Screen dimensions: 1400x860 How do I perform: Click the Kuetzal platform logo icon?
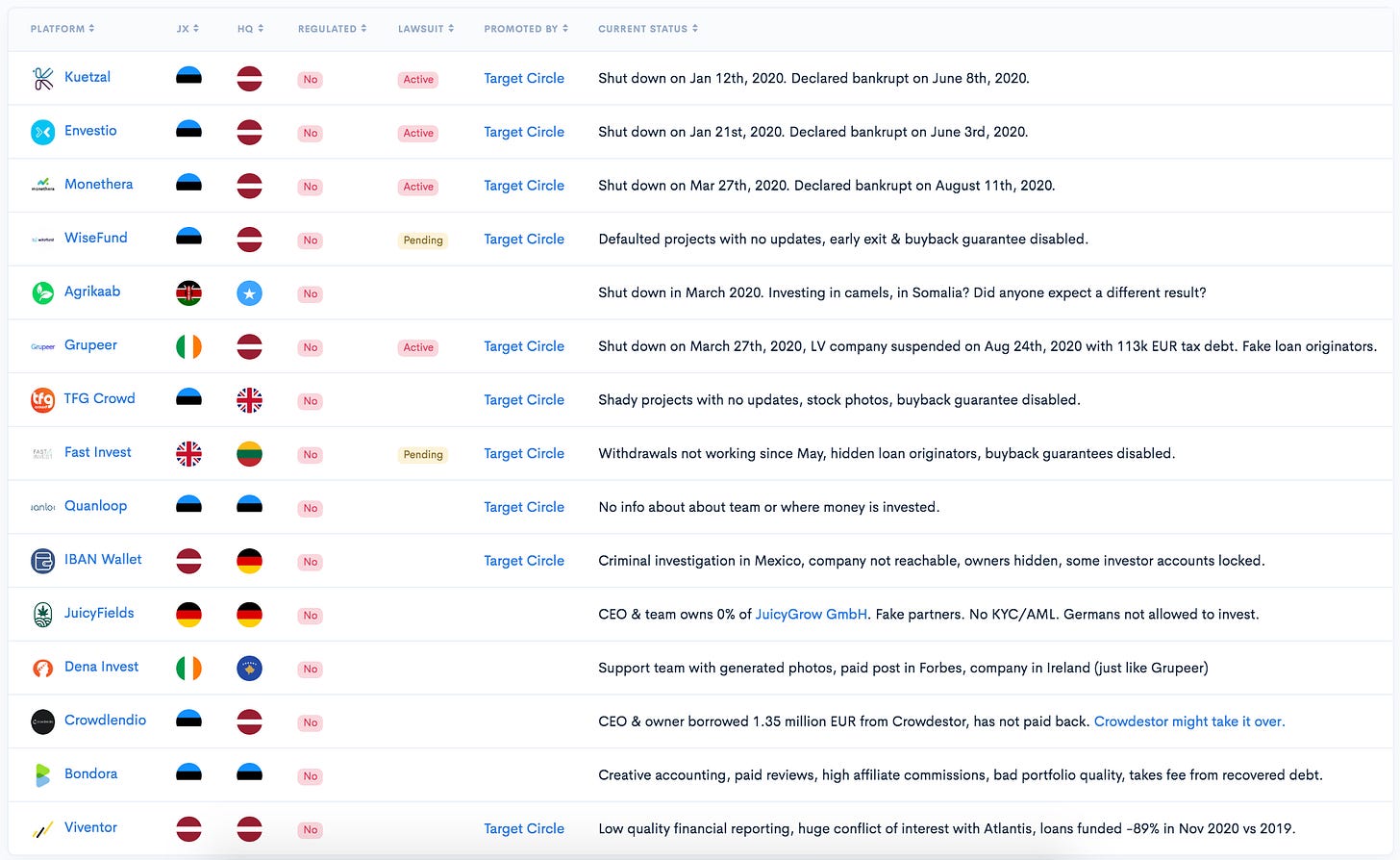click(43, 79)
